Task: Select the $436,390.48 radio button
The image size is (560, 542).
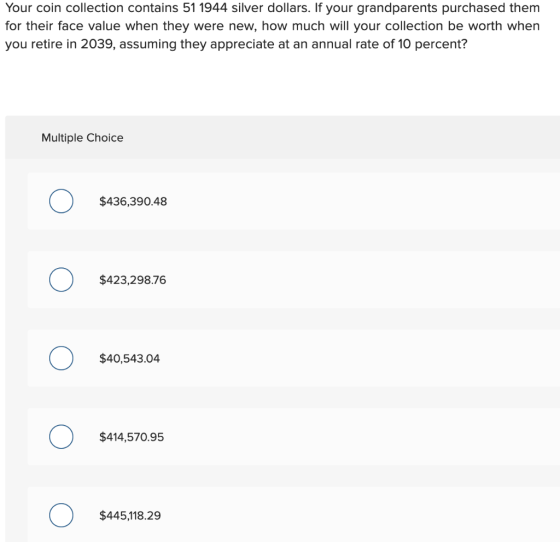Action: 61,201
